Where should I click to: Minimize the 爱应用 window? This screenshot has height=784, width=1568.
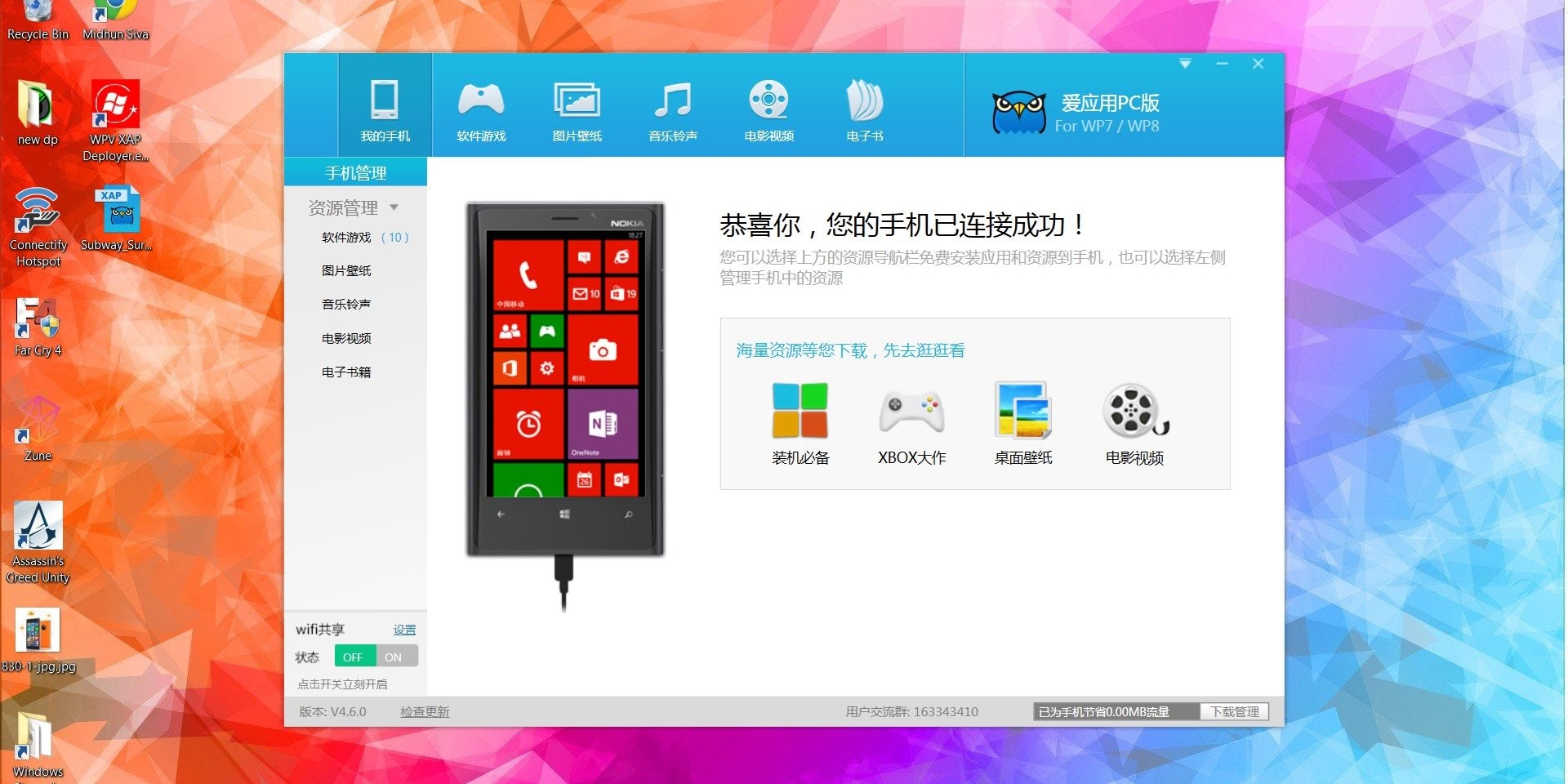(1222, 64)
